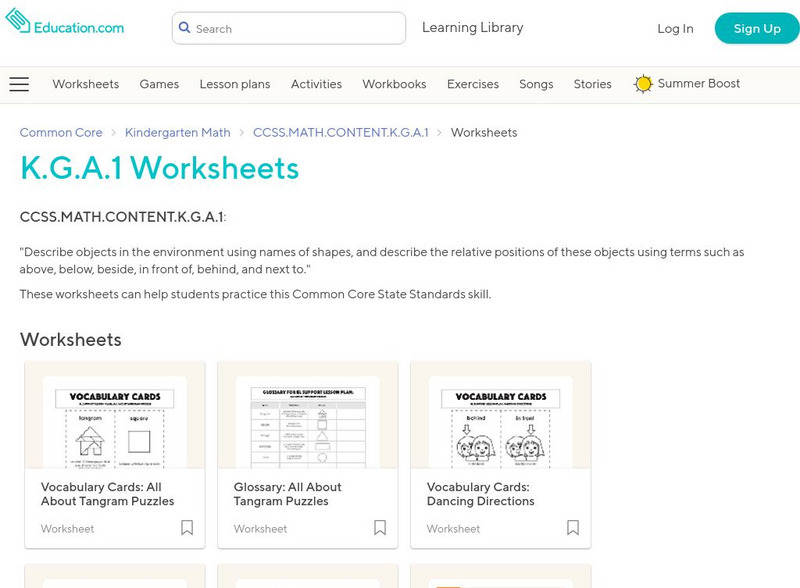Image resolution: width=800 pixels, height=588 pixels.
Task: Open Tangram Puzzles vocabulary cards thumbnail
Action: click(115, 415)
